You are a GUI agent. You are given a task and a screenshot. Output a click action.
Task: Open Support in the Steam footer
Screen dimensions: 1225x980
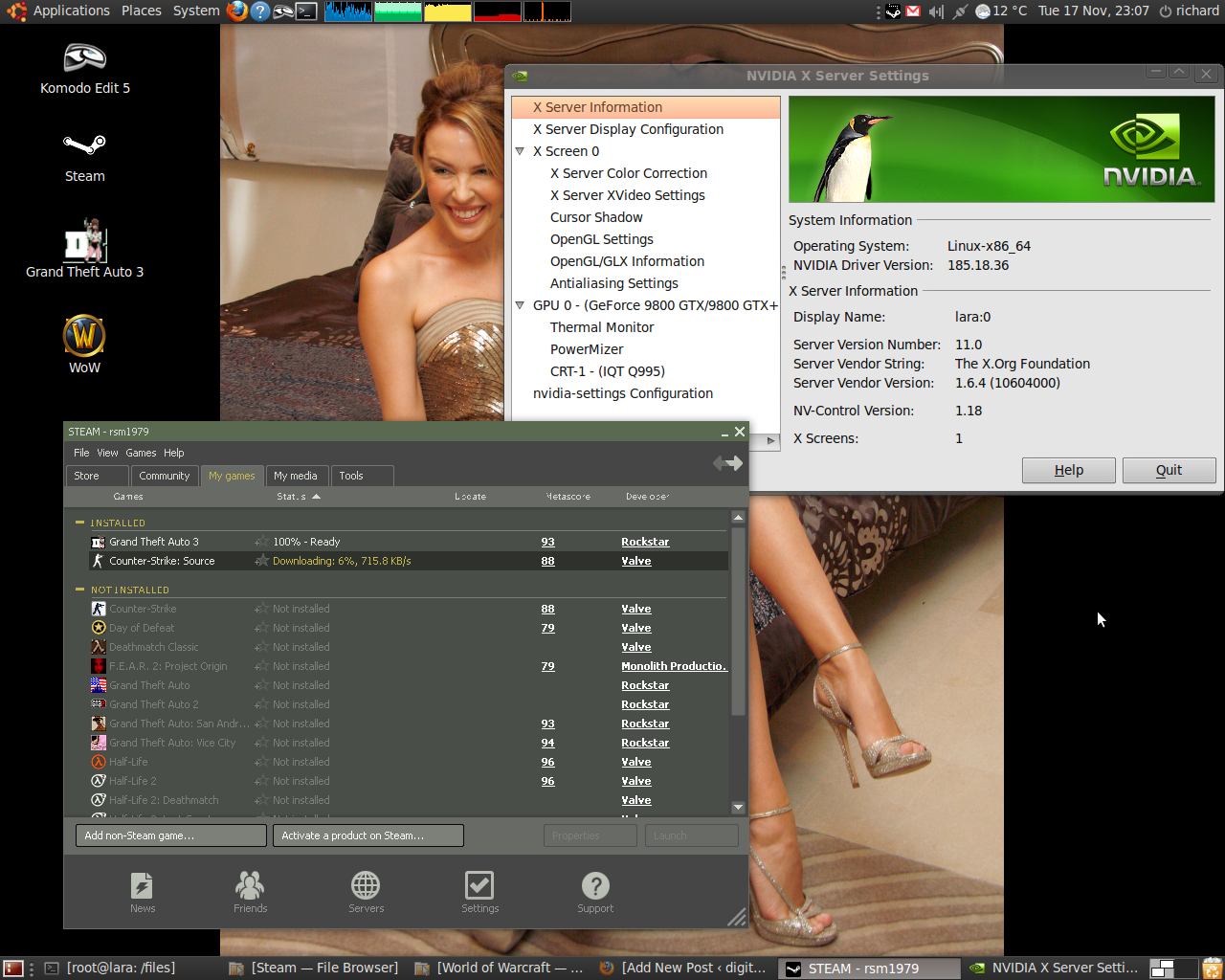tap(595, 892)
